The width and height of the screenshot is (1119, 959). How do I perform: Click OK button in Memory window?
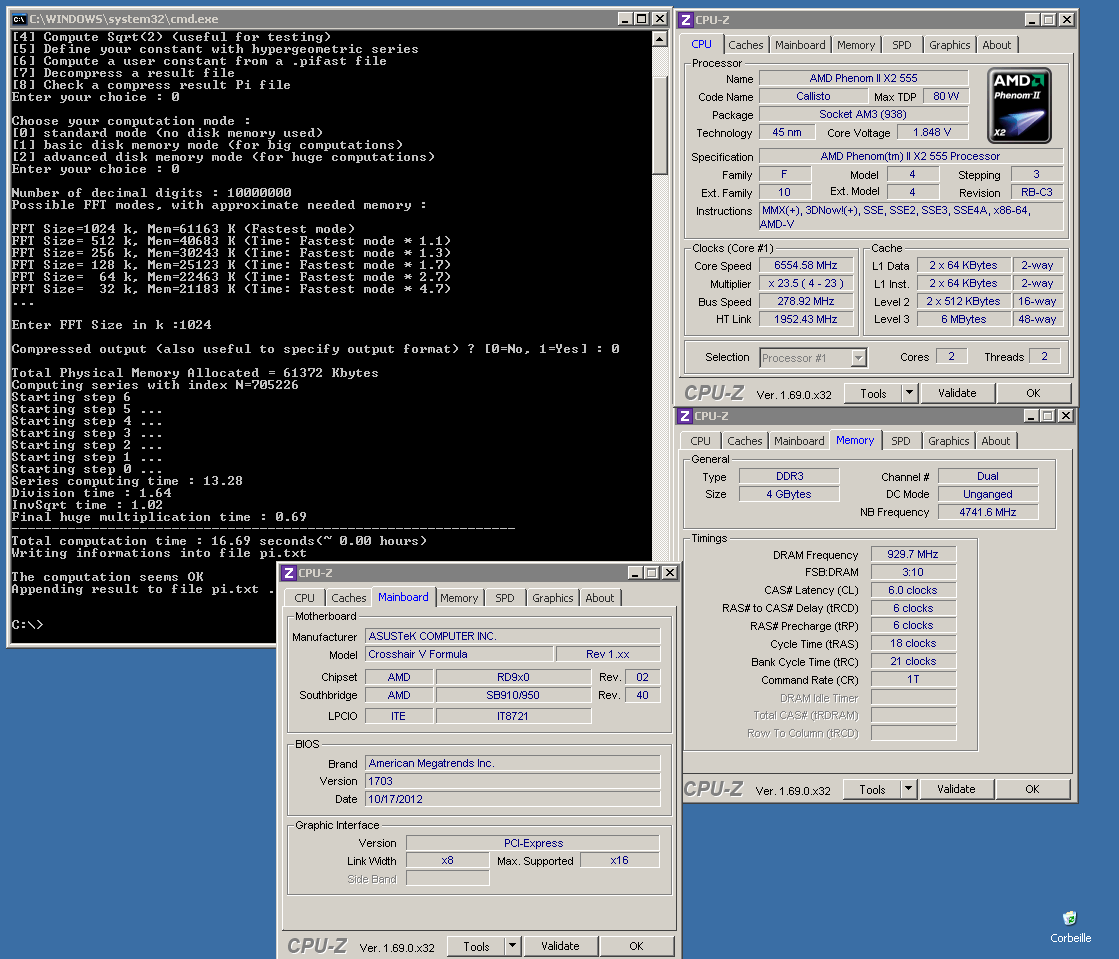pyautogui.click(x=1032, y=789)
